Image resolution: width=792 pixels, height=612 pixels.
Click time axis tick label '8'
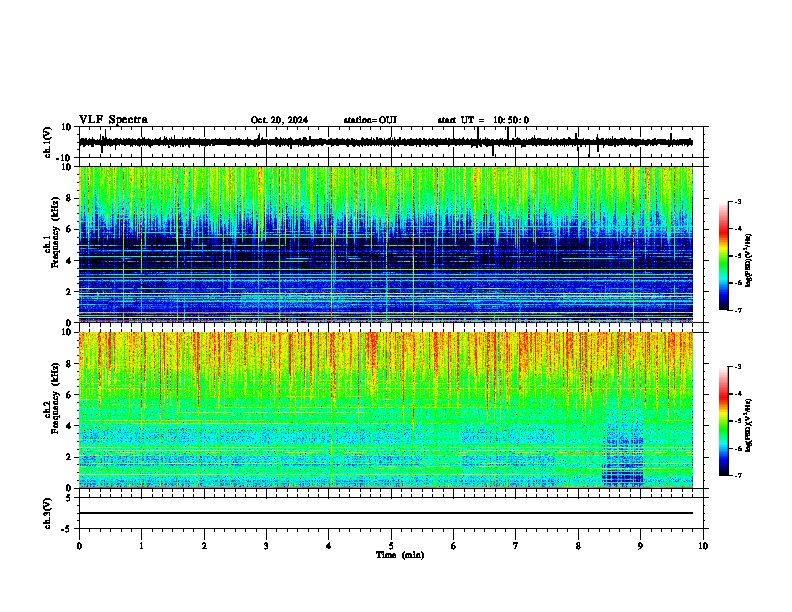tap(578, 545)
